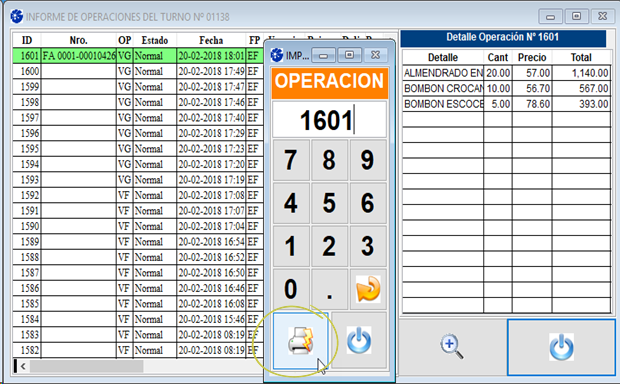Click the app logo icon in the main title bar
This screenshot has width=620, height=384.
point(17,16)
